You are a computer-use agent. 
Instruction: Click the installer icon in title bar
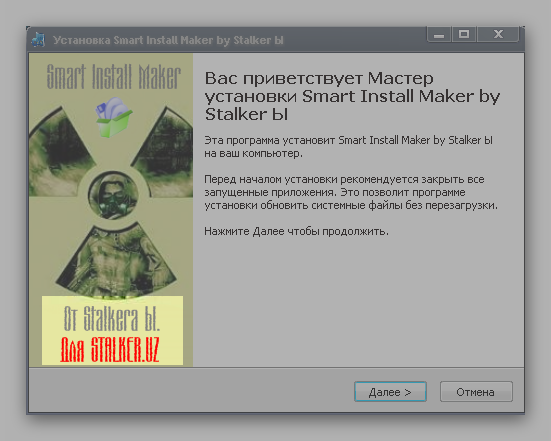pos(38,40)
